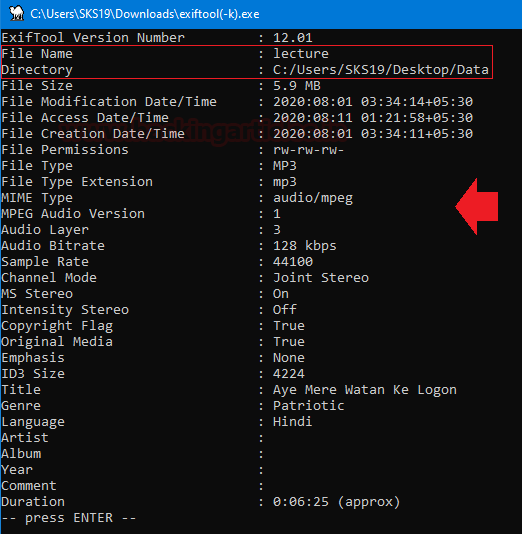Click the MIME Type value audio/mpeg
The image size is (522, 534).
[x=313, y=198]
